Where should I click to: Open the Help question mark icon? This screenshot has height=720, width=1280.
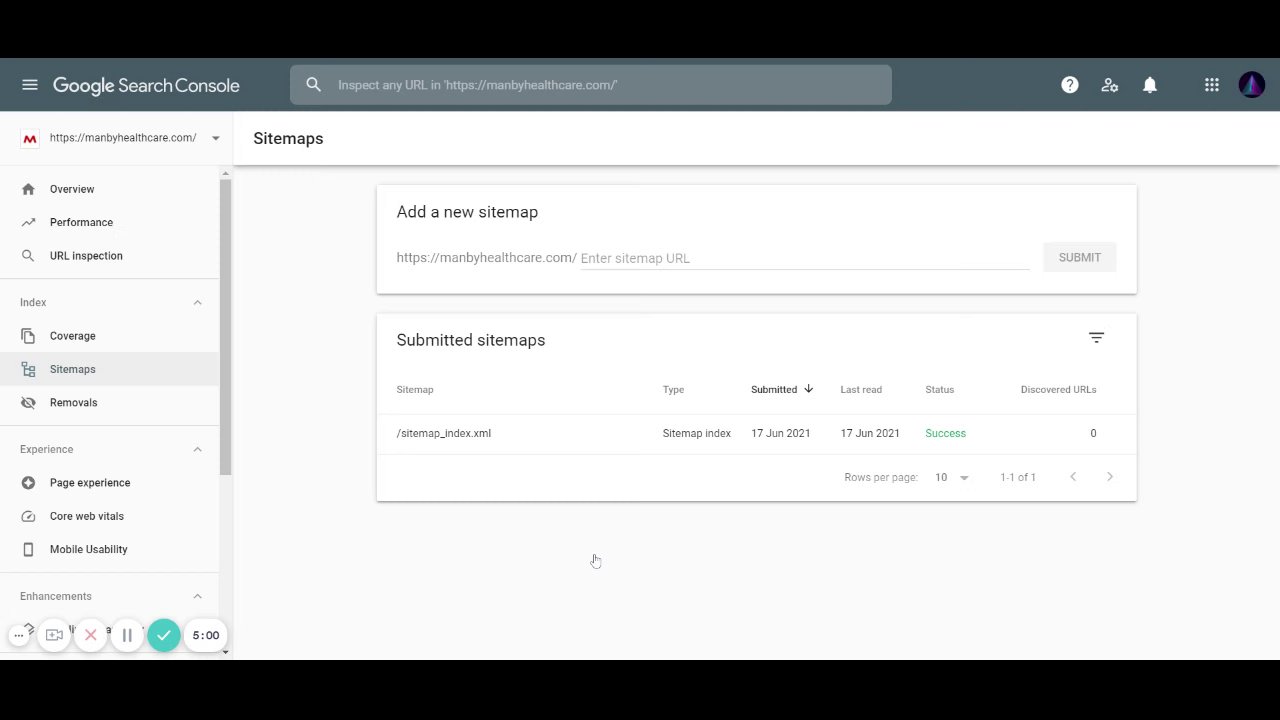[1070, 85]
